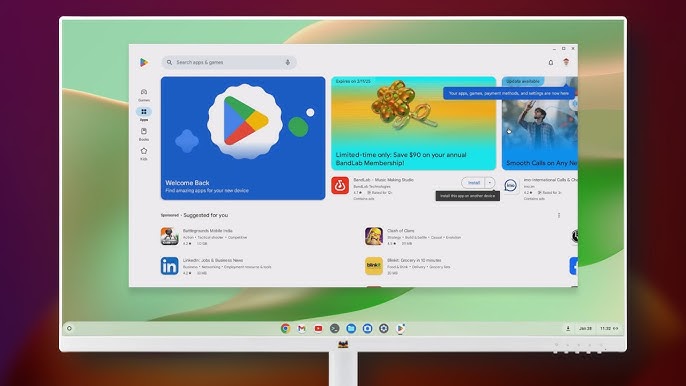
Task: Click the Search apps & games field
Action: click(229, 63)
